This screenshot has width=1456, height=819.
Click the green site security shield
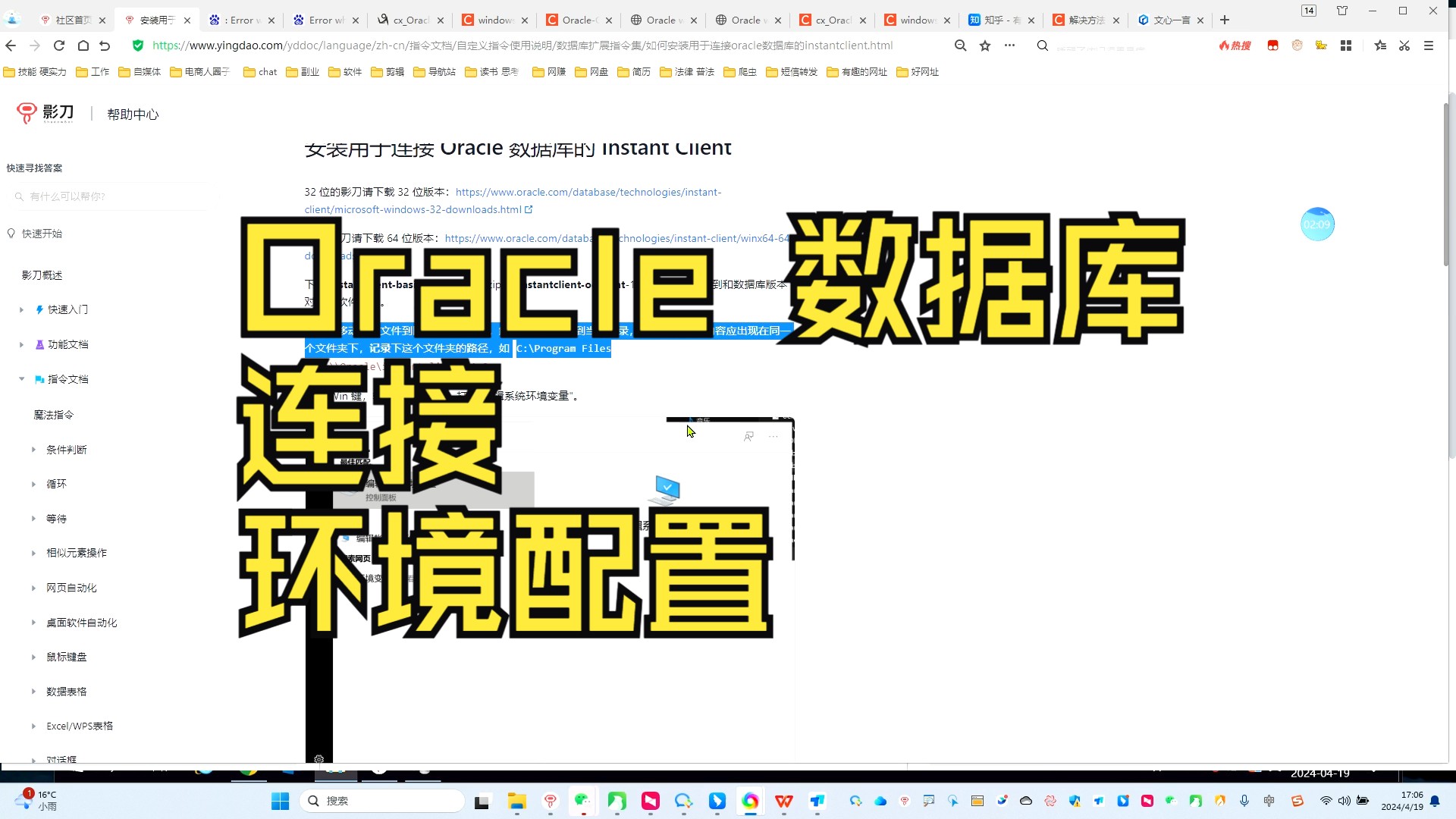[x=138, y=45]
